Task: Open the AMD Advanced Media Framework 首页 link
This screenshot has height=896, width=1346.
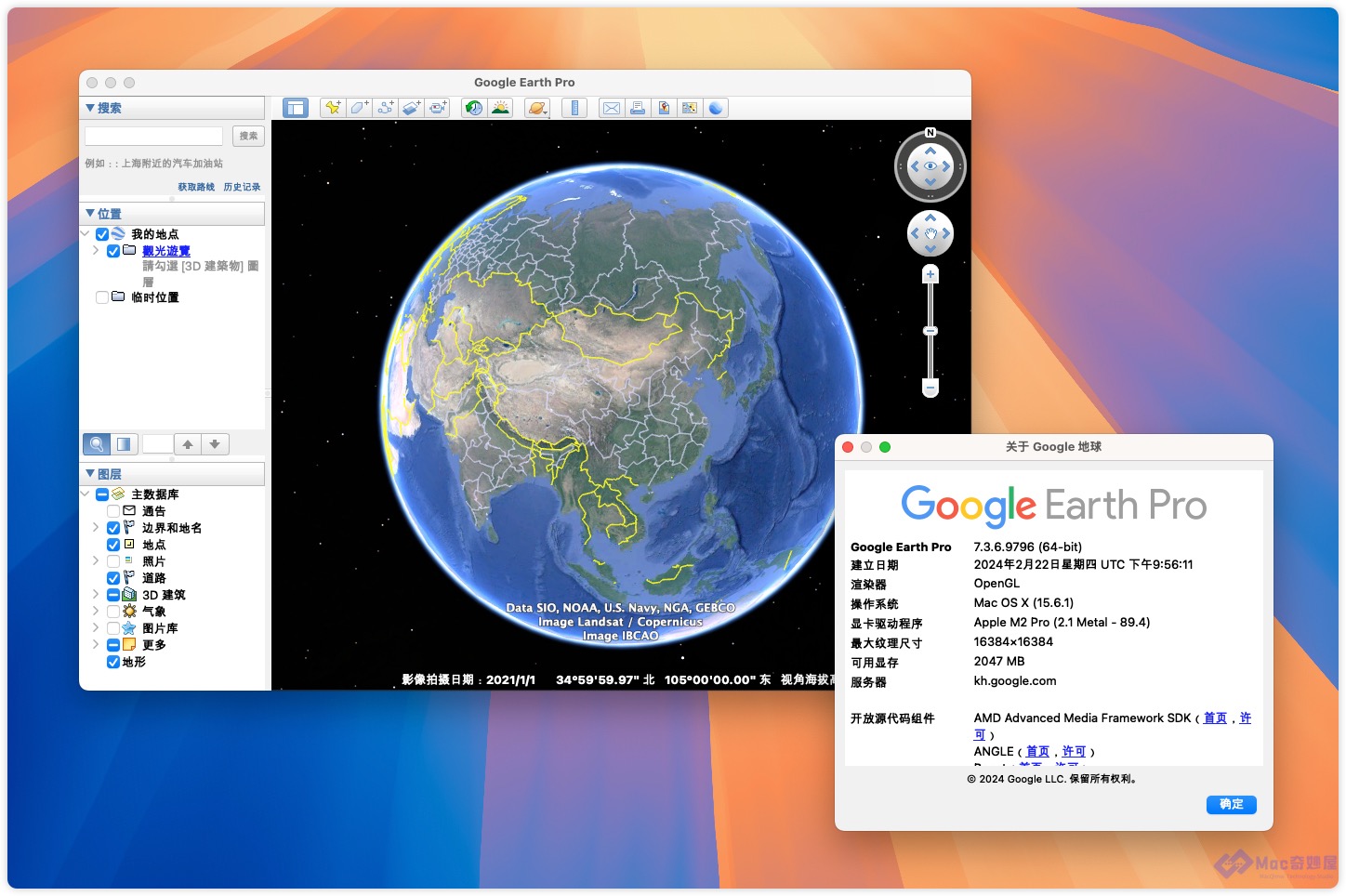Action: [1215, 718]
